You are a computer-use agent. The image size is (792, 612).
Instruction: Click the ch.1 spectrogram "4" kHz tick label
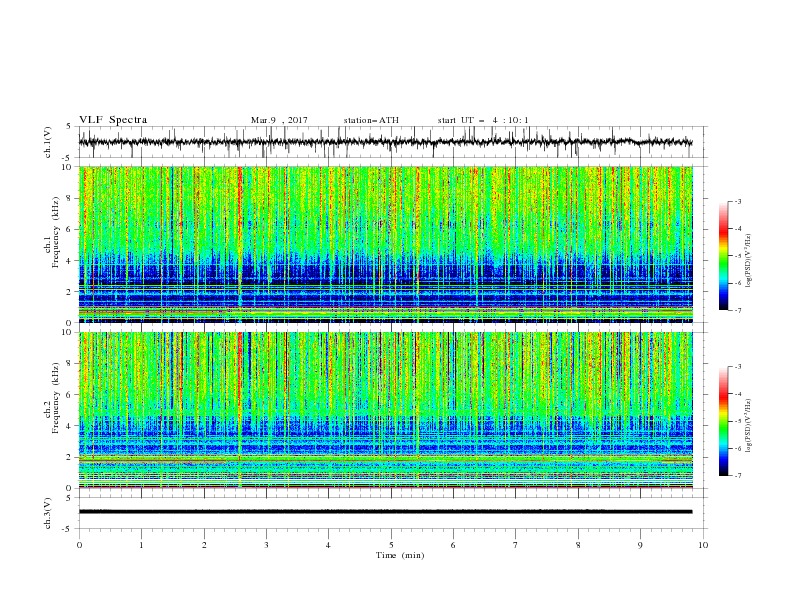click(70, 261)
